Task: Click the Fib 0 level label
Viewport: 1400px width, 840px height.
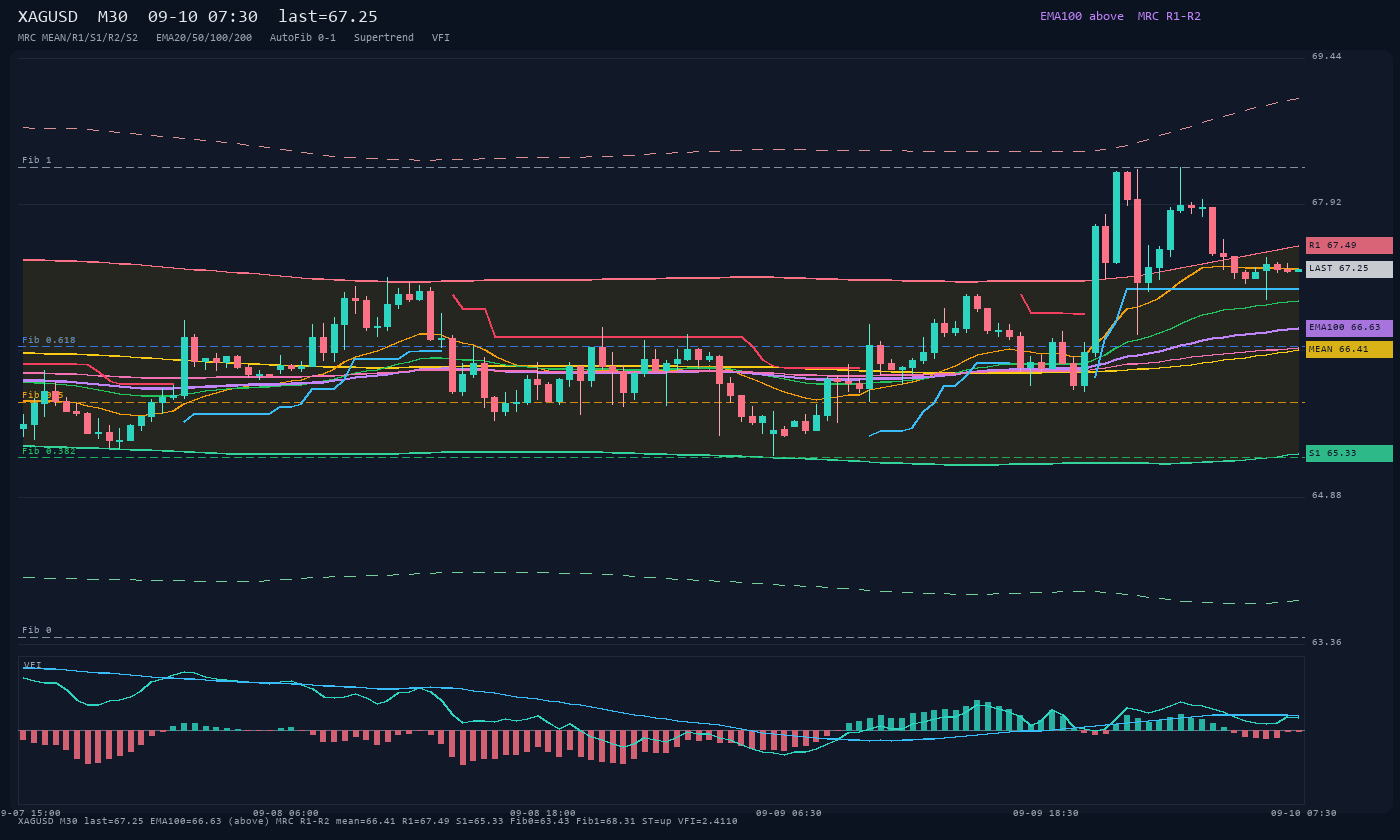Action: click(37, 630)
